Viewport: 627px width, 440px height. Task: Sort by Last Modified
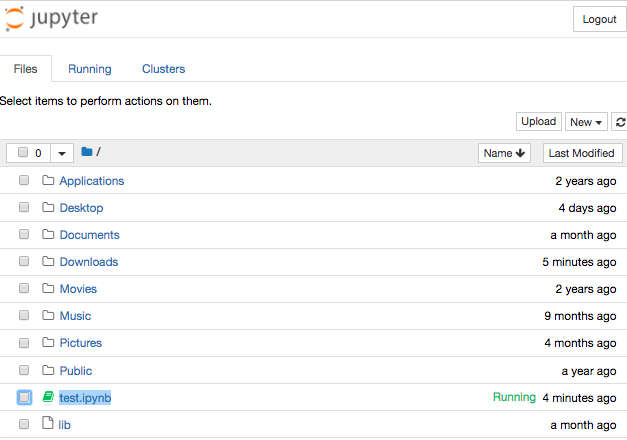pos(582,153)
